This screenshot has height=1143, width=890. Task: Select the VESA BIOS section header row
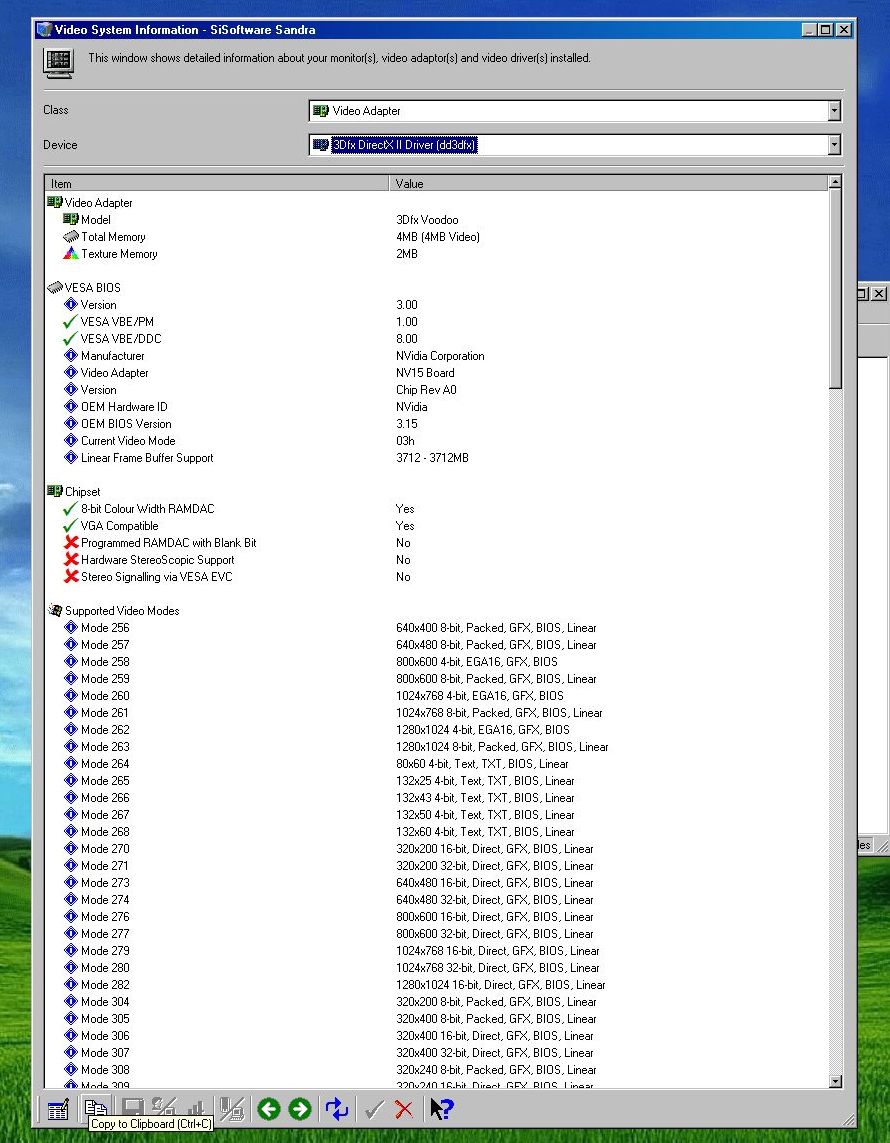pos(436,288)
